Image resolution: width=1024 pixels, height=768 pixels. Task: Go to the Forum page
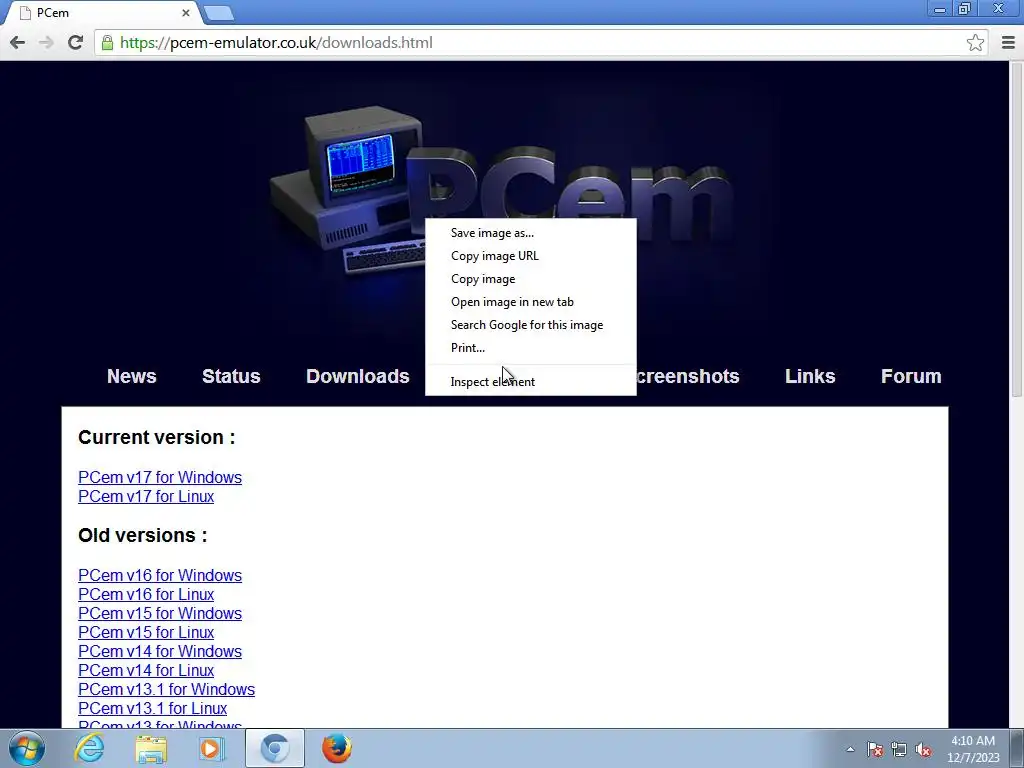tap(911, 376)
